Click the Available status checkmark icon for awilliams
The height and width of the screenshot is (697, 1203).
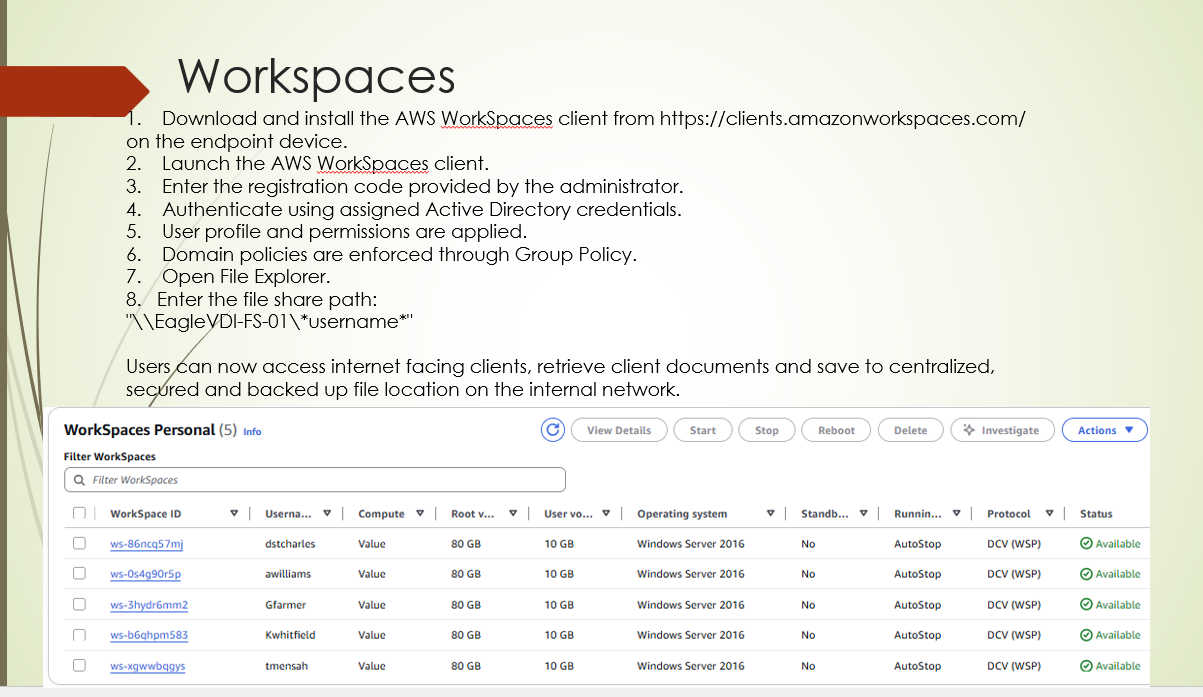pyautogui.click(x=1086, y=574)
